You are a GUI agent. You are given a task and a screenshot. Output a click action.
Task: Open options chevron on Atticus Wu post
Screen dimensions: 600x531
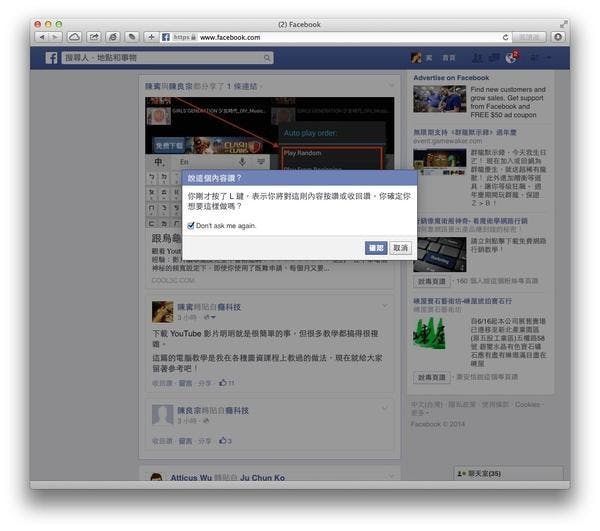(391, 476)
